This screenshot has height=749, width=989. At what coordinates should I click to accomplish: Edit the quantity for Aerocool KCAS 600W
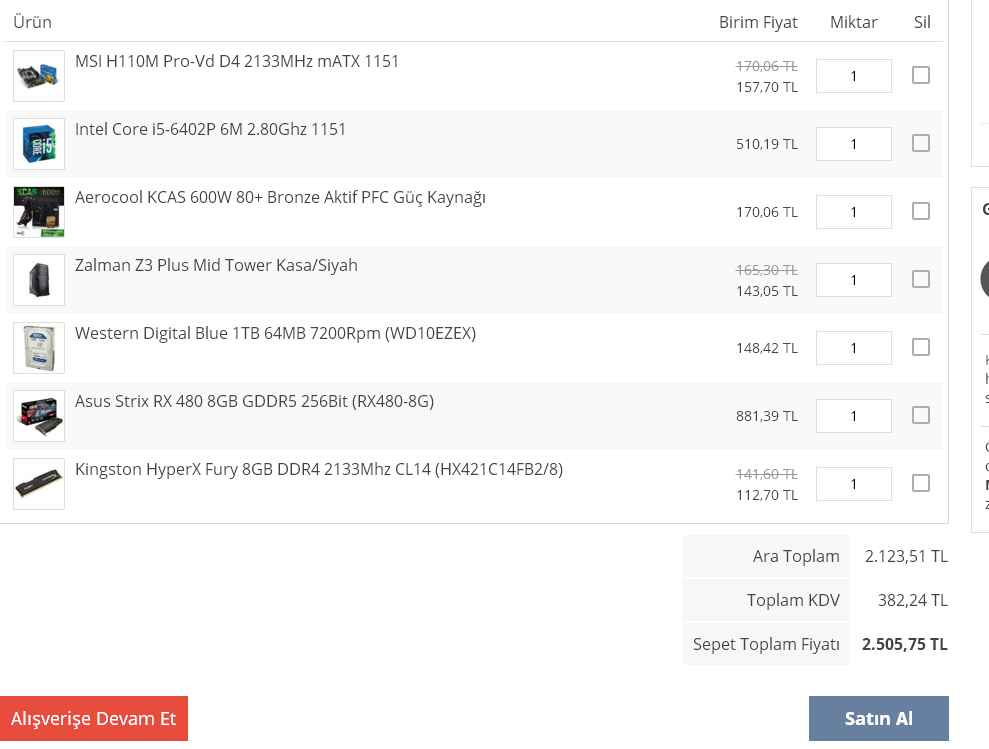(853, 212)
